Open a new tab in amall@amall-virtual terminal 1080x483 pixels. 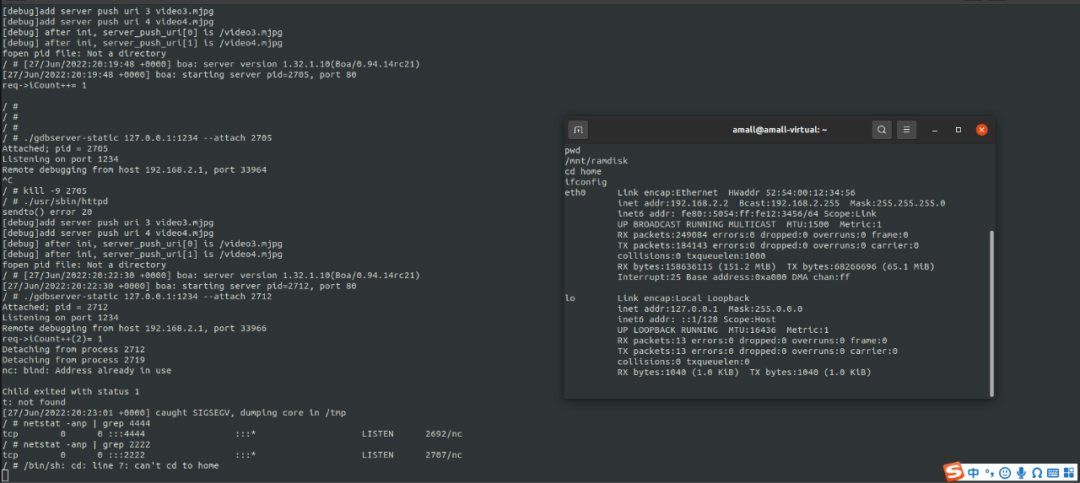(578, 130)
